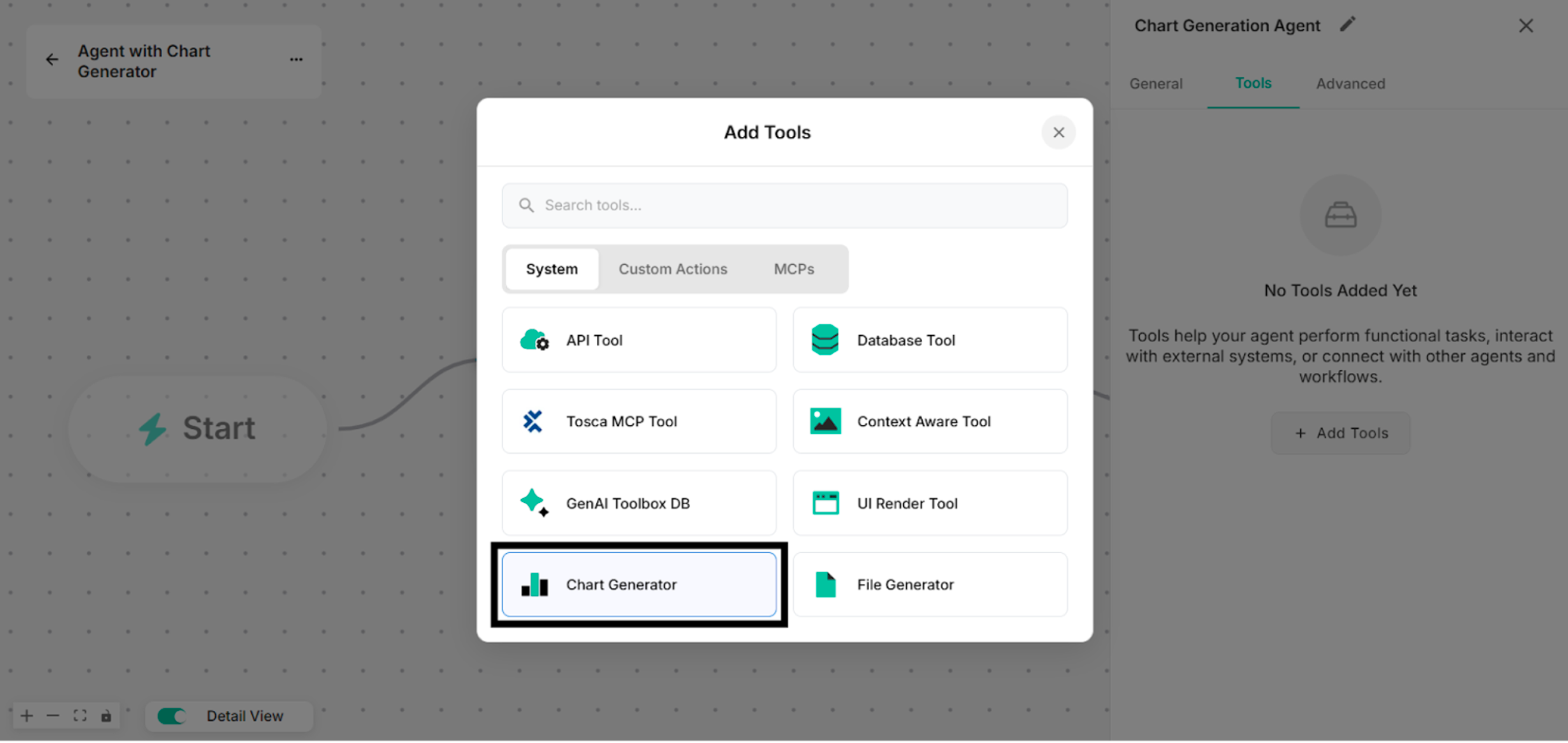This screenshot has width=1568, height=743.
Task: Switch to the General tab
Action: (x=1155, y=83)
